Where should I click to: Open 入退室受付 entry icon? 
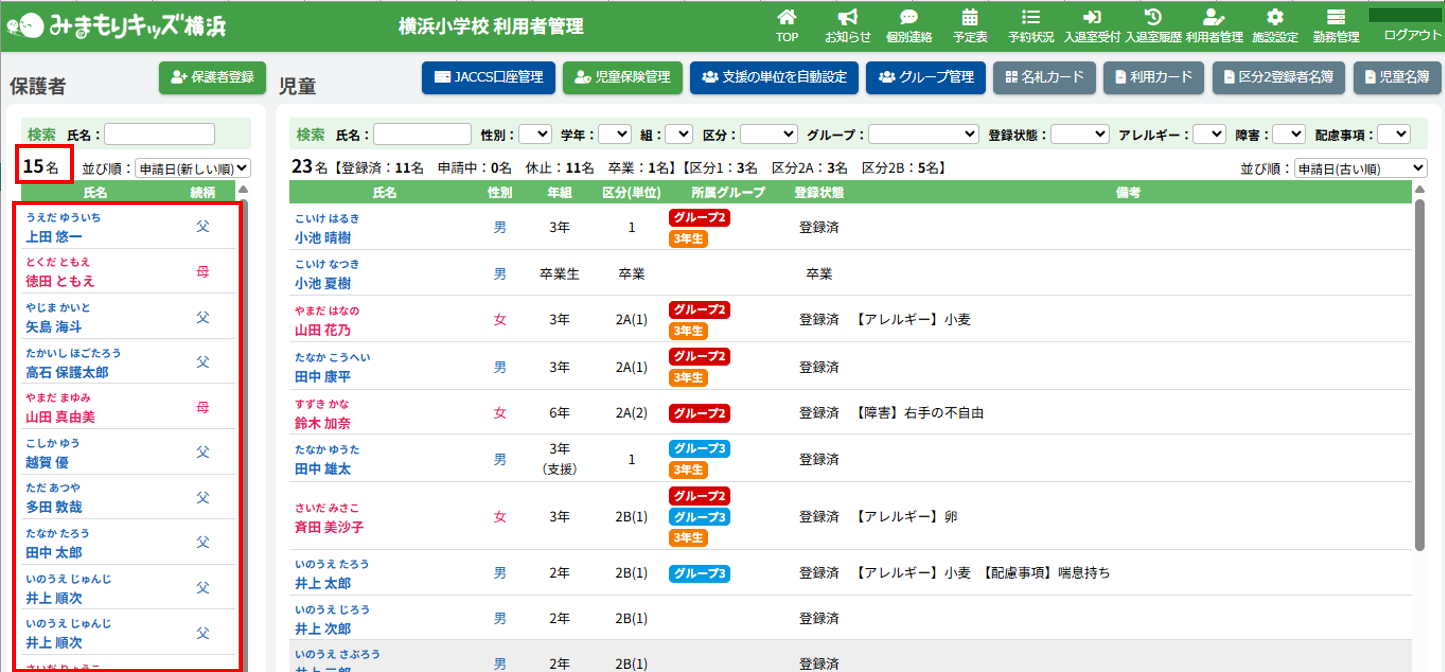1092,18
